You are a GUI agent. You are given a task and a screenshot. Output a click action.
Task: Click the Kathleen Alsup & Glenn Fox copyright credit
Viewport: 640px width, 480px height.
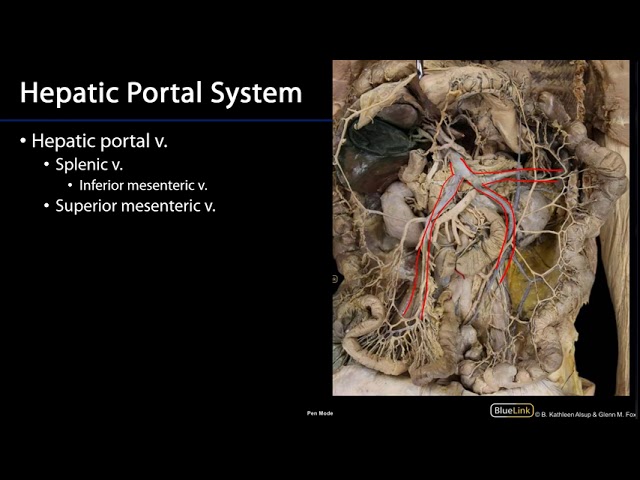(x=586, y=414)
